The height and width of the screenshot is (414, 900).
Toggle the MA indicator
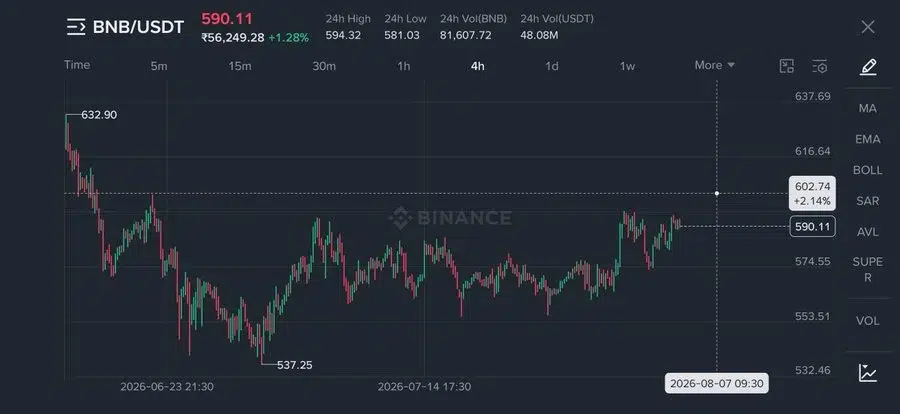pyautogui.click(x=868, y=109)
